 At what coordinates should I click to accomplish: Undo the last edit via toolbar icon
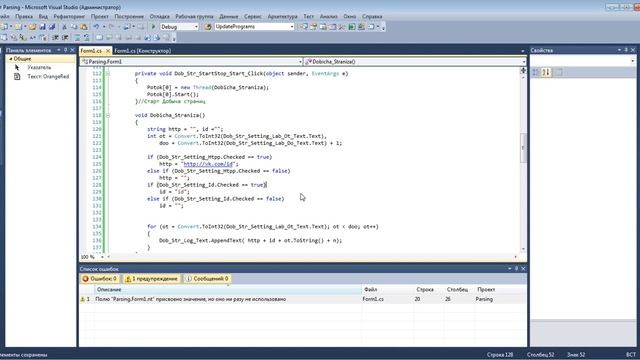(96, 27)
